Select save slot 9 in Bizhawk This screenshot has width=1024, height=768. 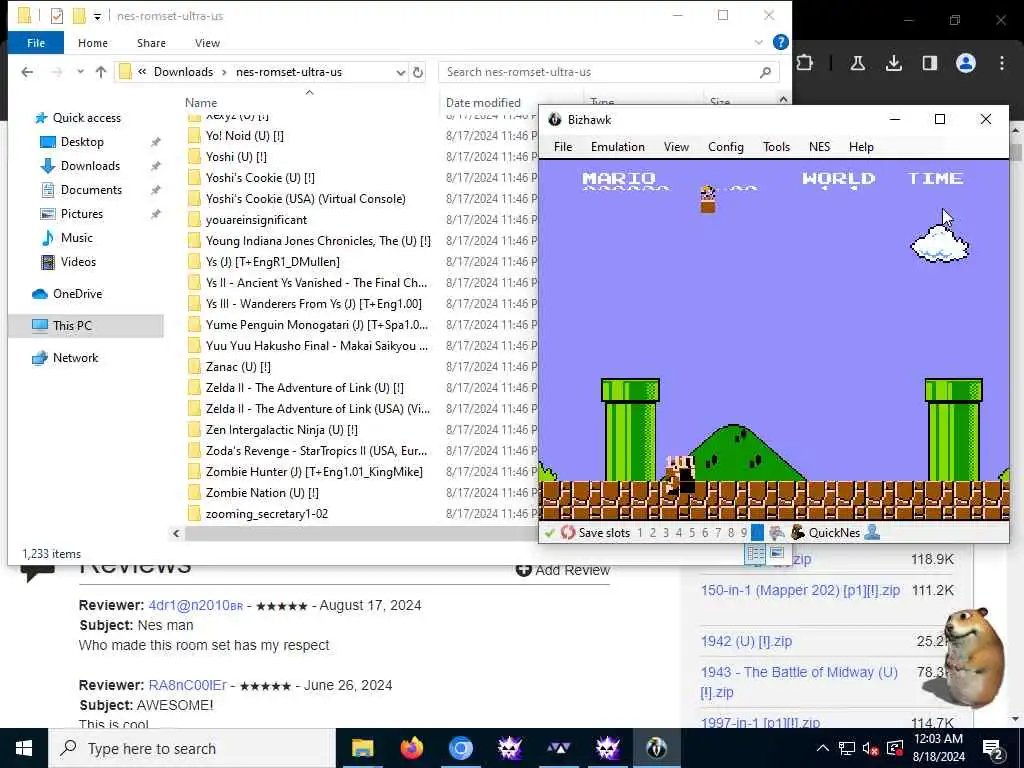point(744,533)
